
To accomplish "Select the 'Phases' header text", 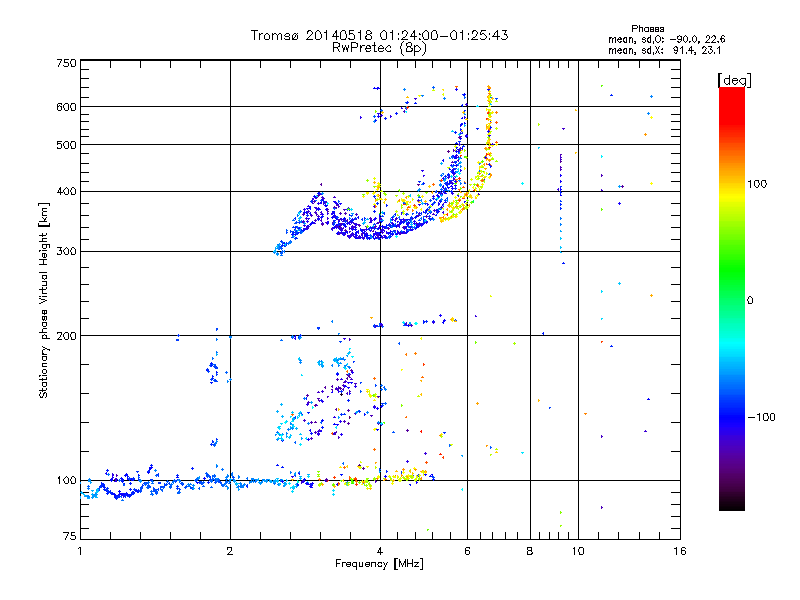I will click(647, 29).
